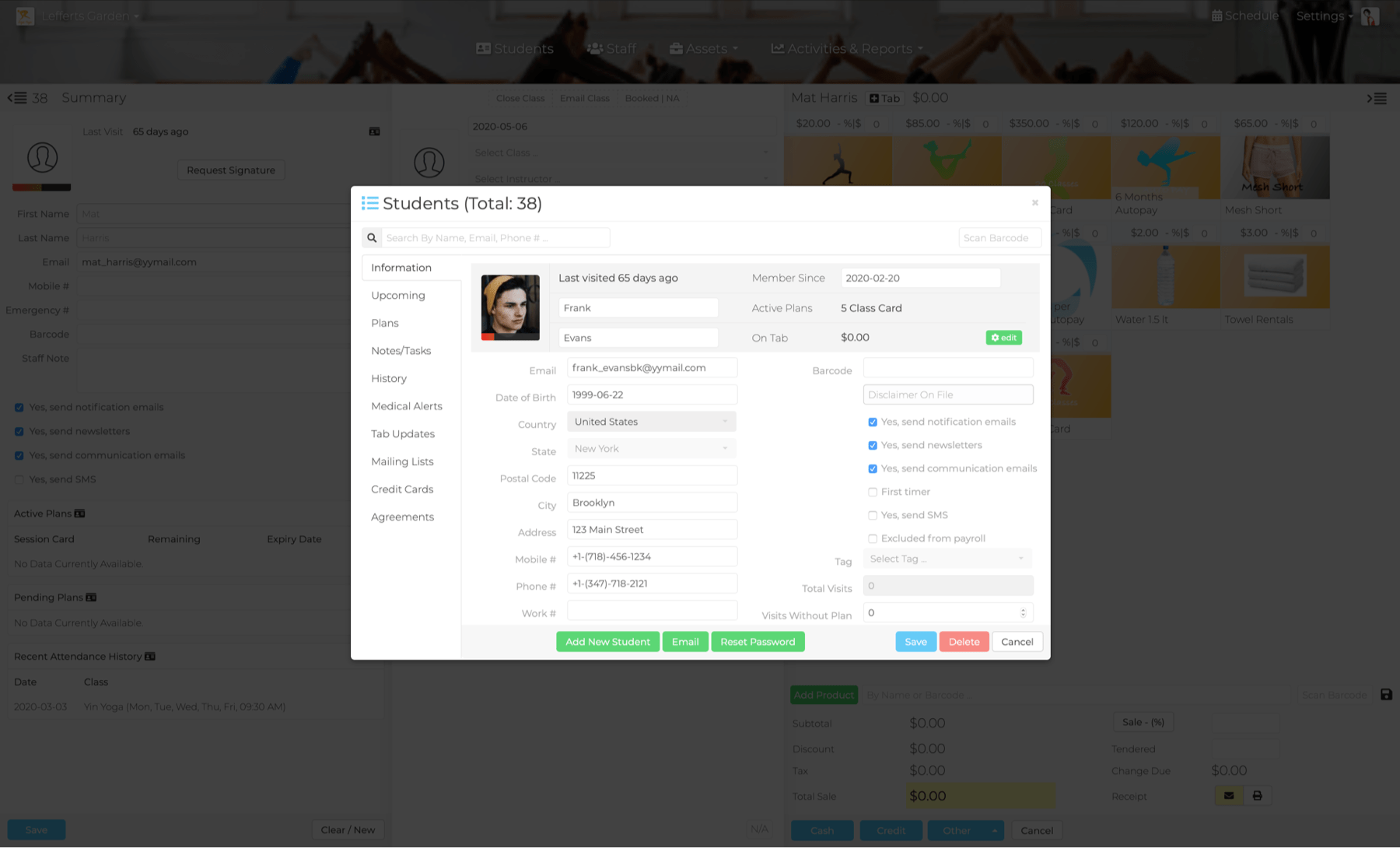This screenshot has height=848, width=1400.
Task: Open the History tab
Action: 389,379
